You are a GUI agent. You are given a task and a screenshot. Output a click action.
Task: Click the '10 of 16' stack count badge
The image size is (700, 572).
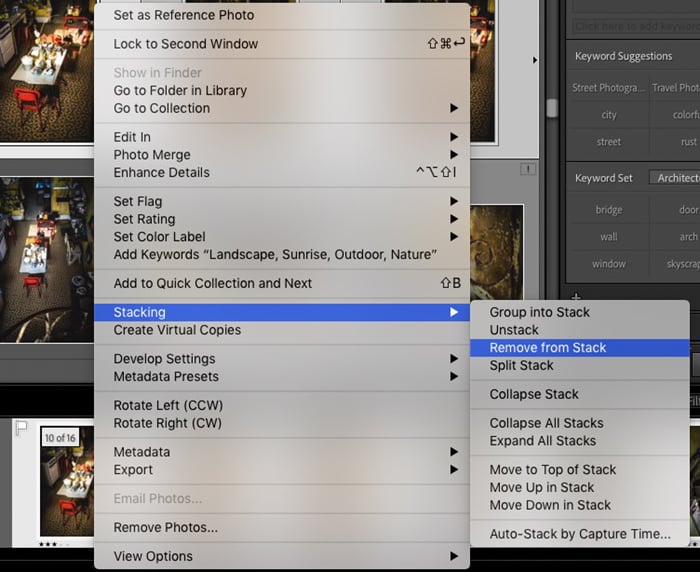pos(60,438)
